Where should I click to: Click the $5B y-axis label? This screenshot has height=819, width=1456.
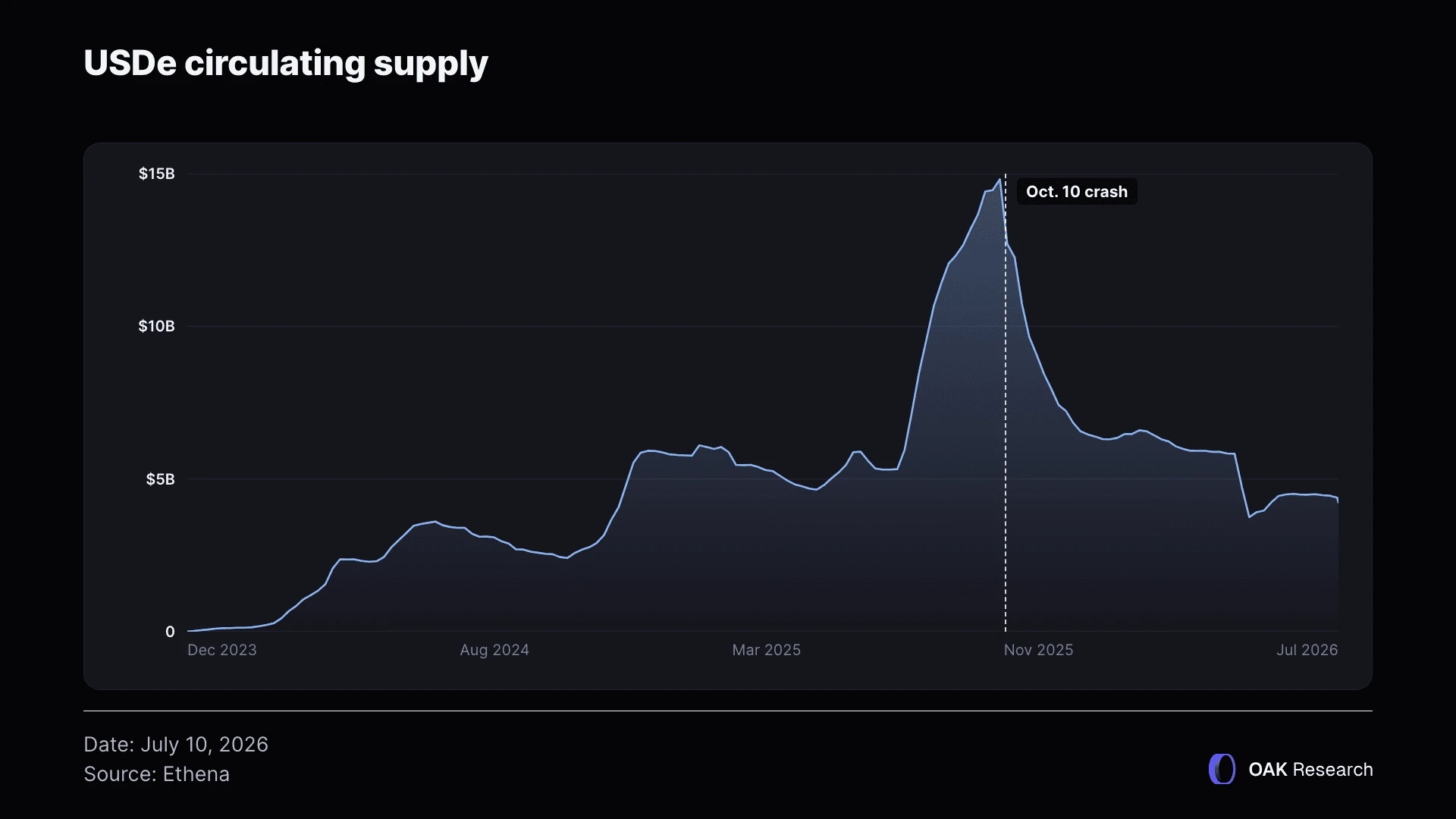[160, 479]
